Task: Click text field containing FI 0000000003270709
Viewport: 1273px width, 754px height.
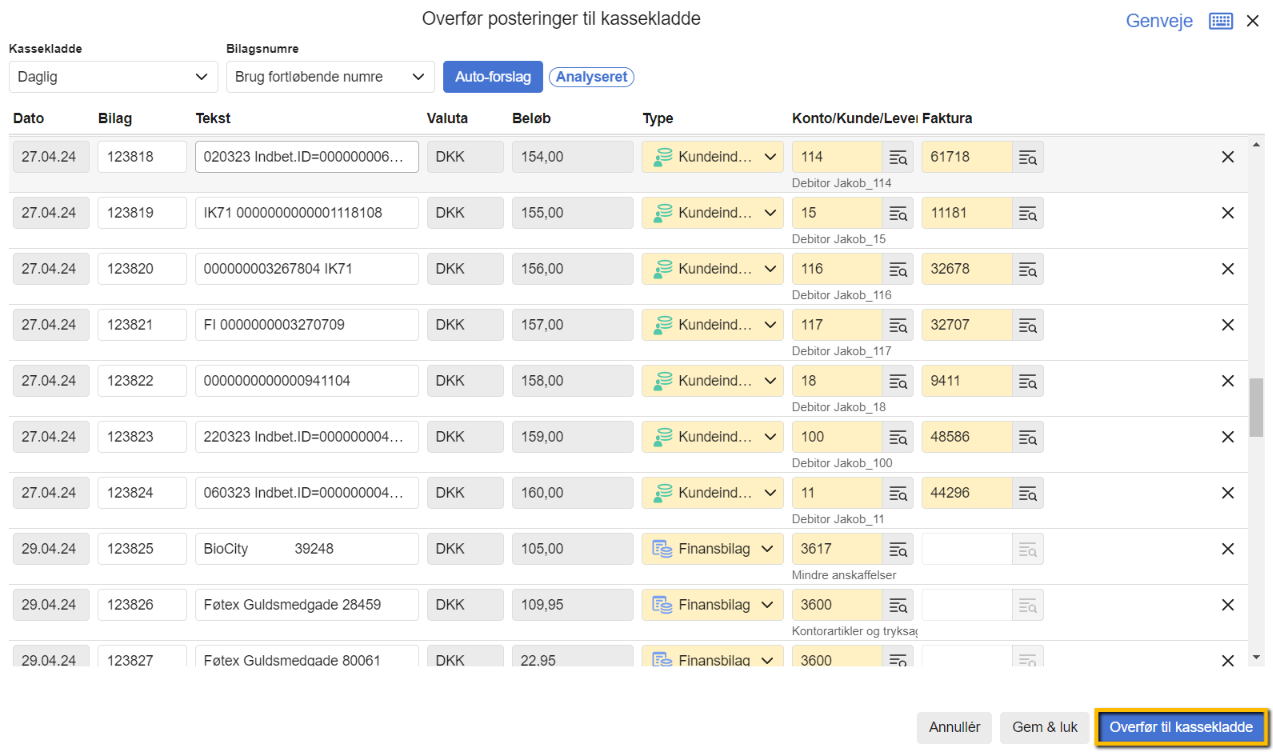Action: (306, 325)
